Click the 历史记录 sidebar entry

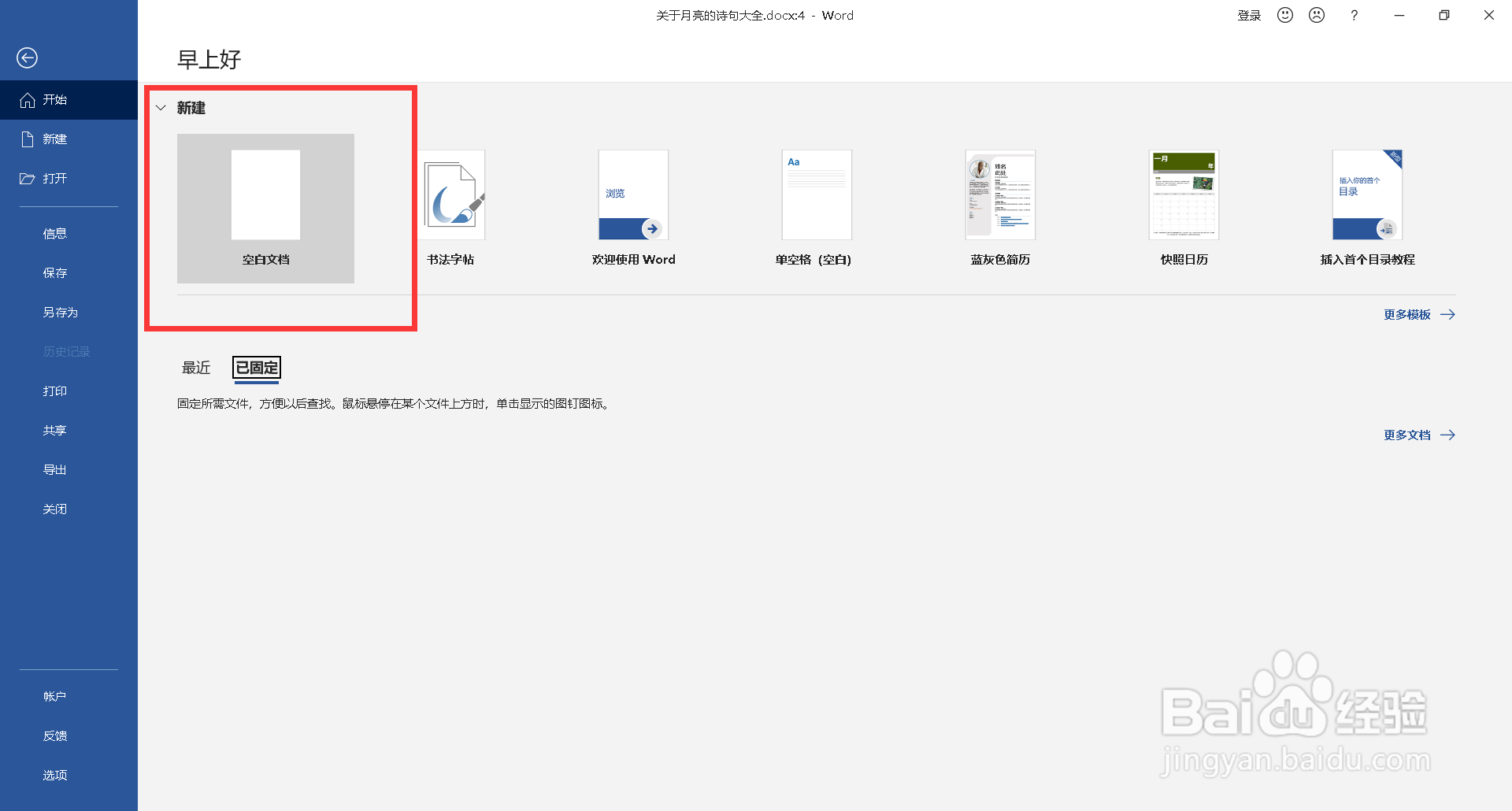point(69,352)
